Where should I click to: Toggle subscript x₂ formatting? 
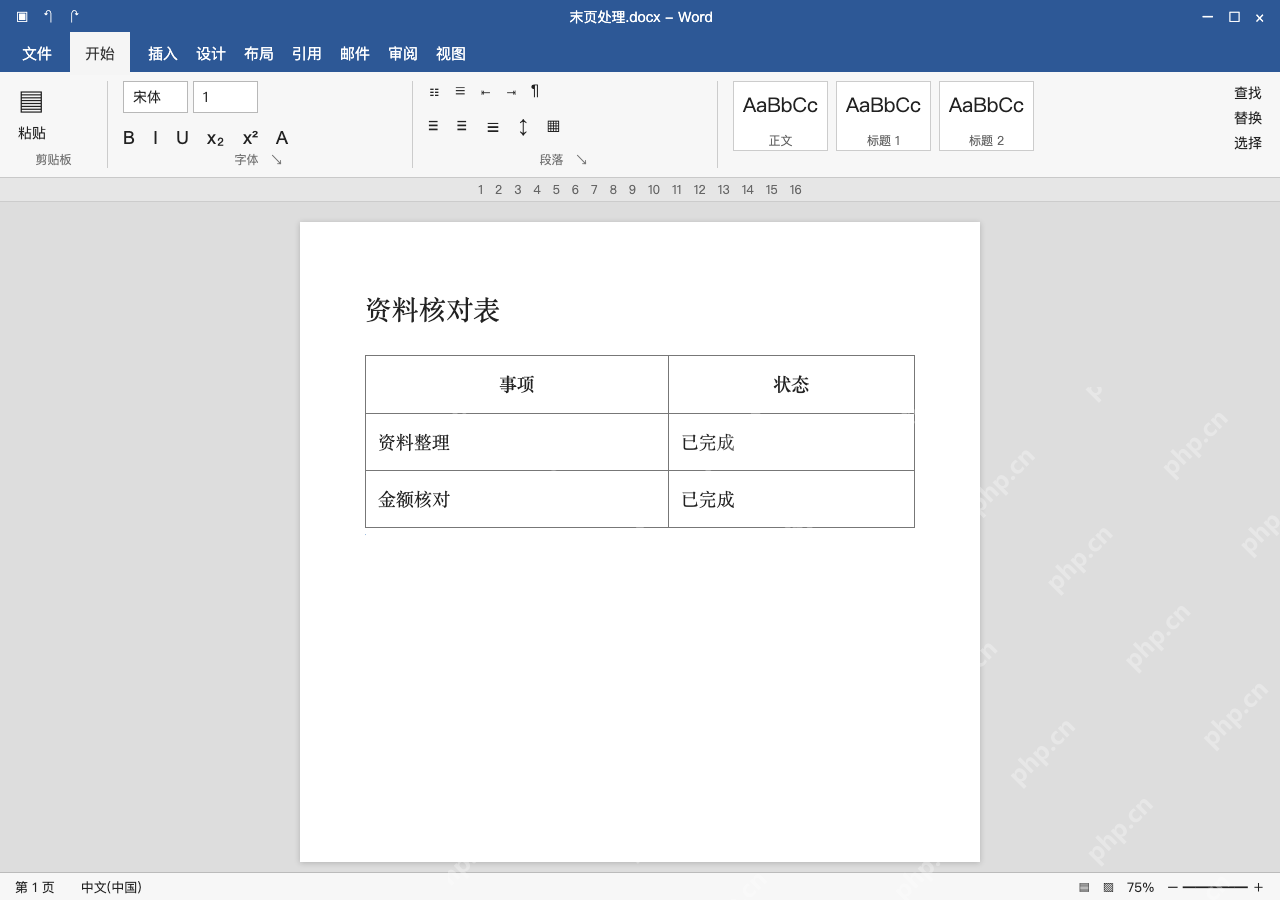point(215,139)
